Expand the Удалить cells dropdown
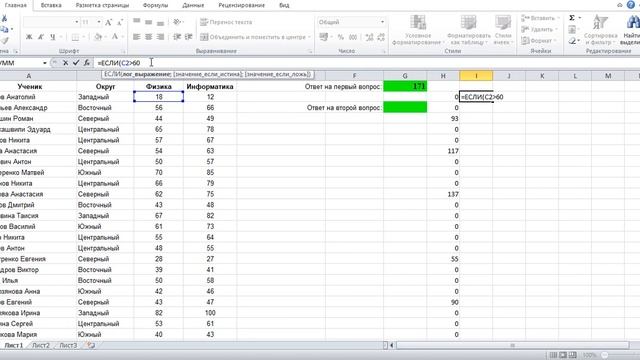 (556, 29)
